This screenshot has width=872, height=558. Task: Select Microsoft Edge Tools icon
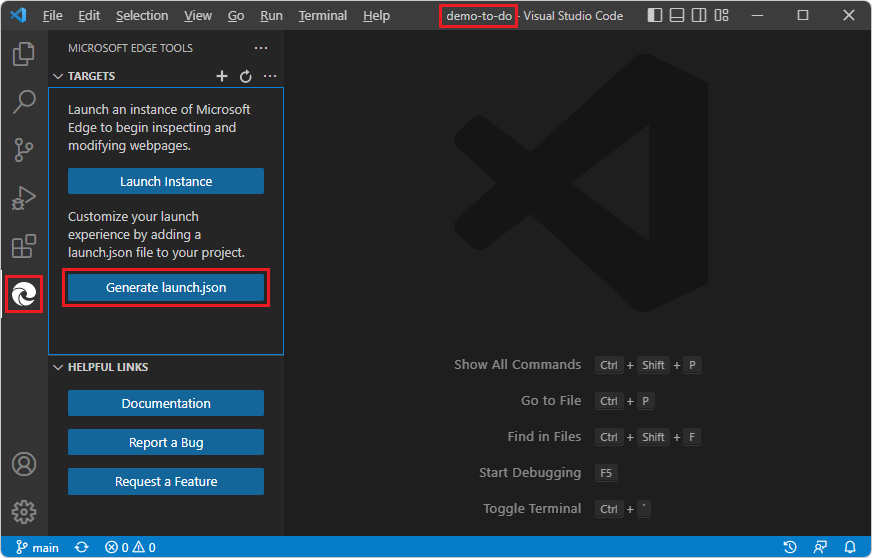(x=24, y=294)
